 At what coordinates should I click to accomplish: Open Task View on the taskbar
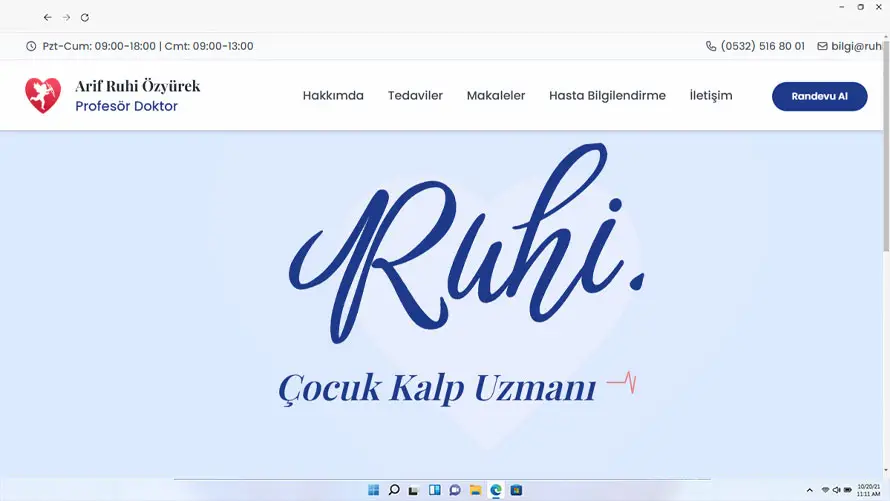click(x=414, y=490)
